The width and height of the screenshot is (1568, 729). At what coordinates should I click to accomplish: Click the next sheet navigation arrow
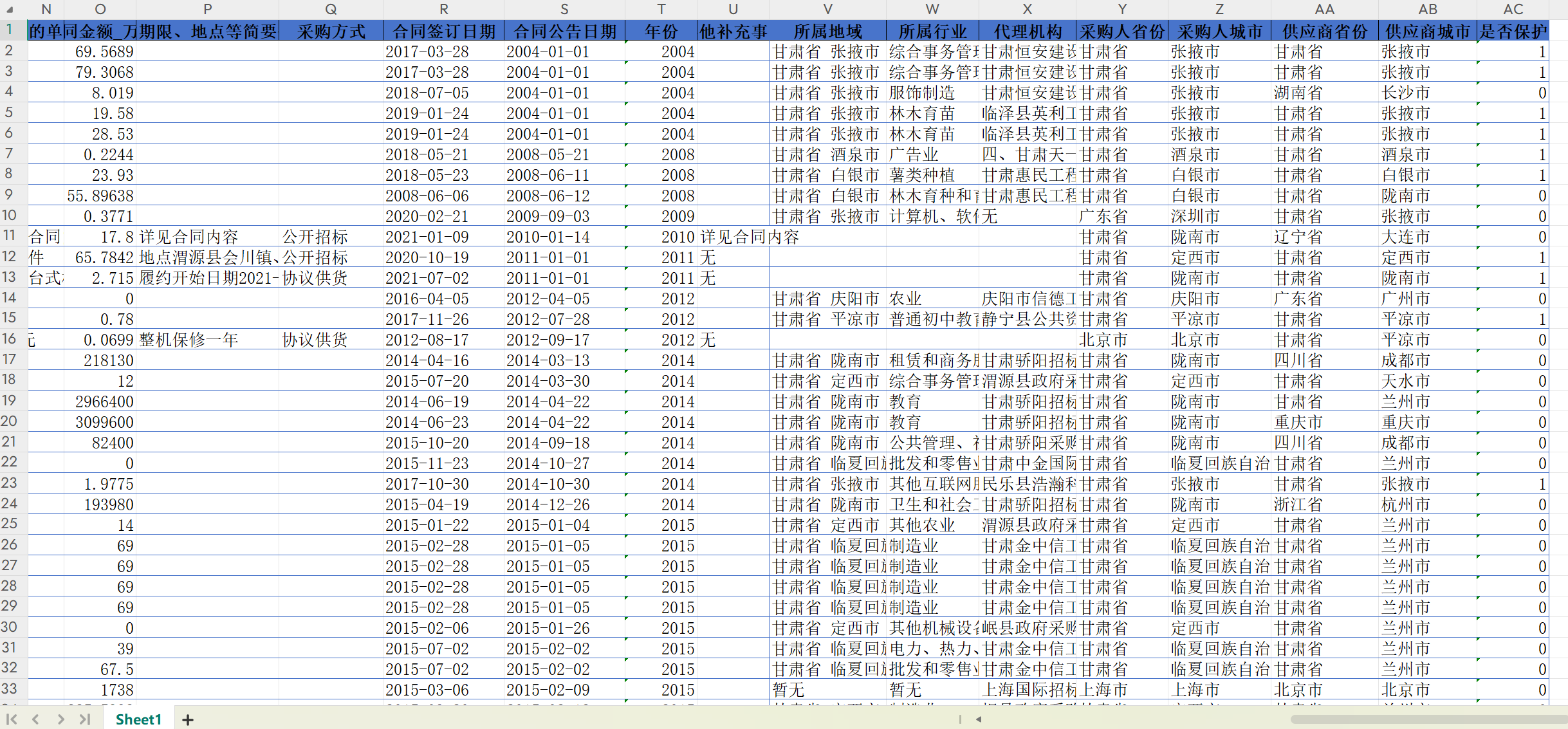pos(60,719)
